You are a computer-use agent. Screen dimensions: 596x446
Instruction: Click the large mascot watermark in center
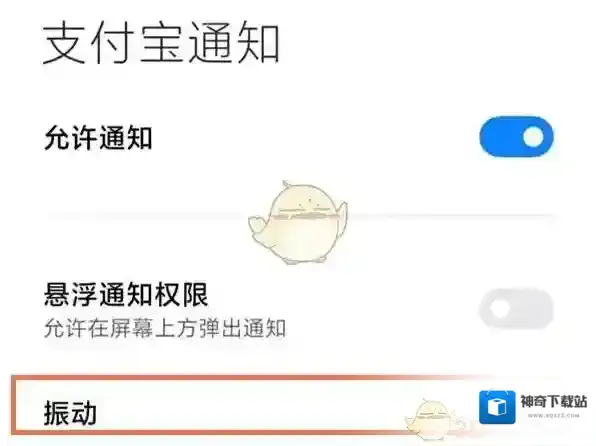pos(298,222)
